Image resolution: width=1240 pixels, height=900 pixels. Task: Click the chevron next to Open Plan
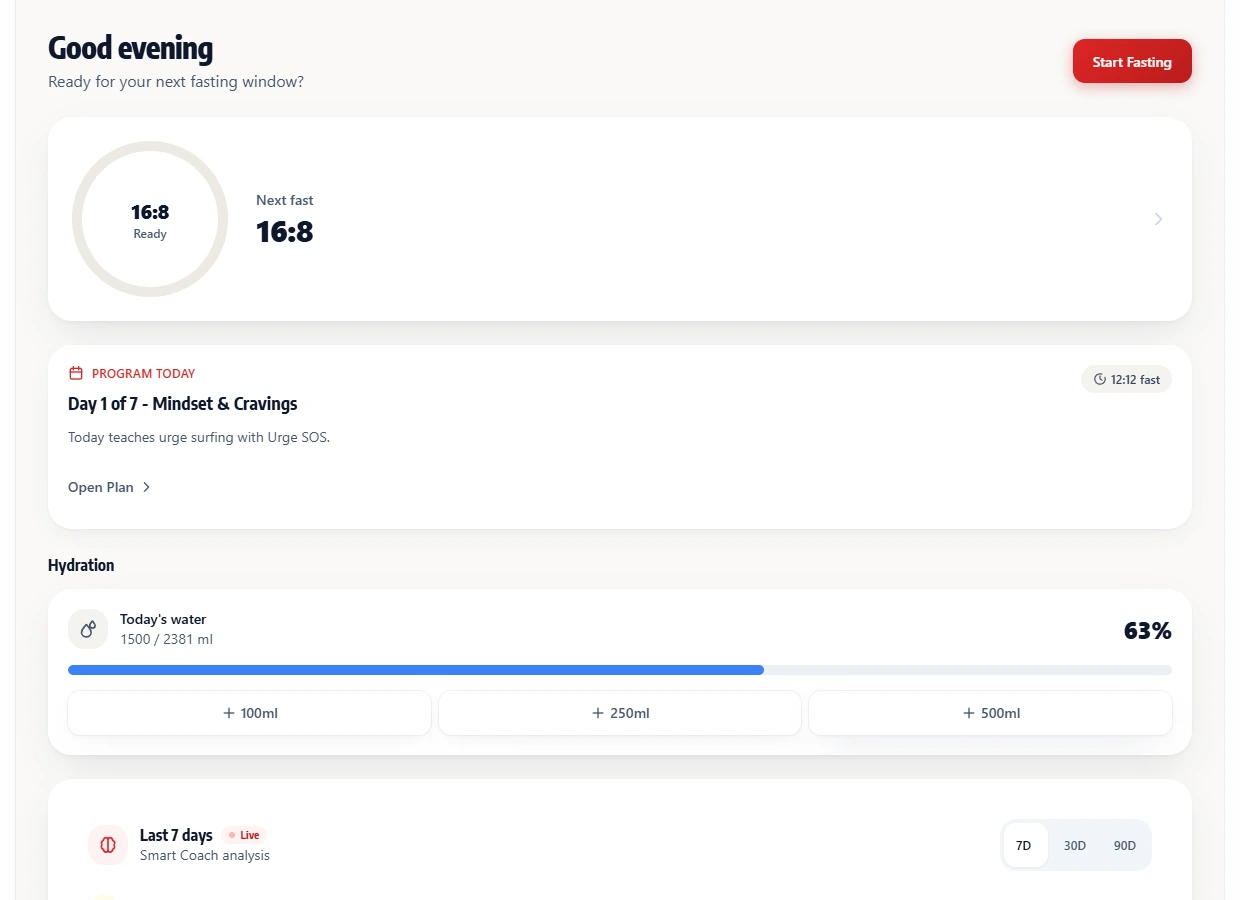pos(146,487)
